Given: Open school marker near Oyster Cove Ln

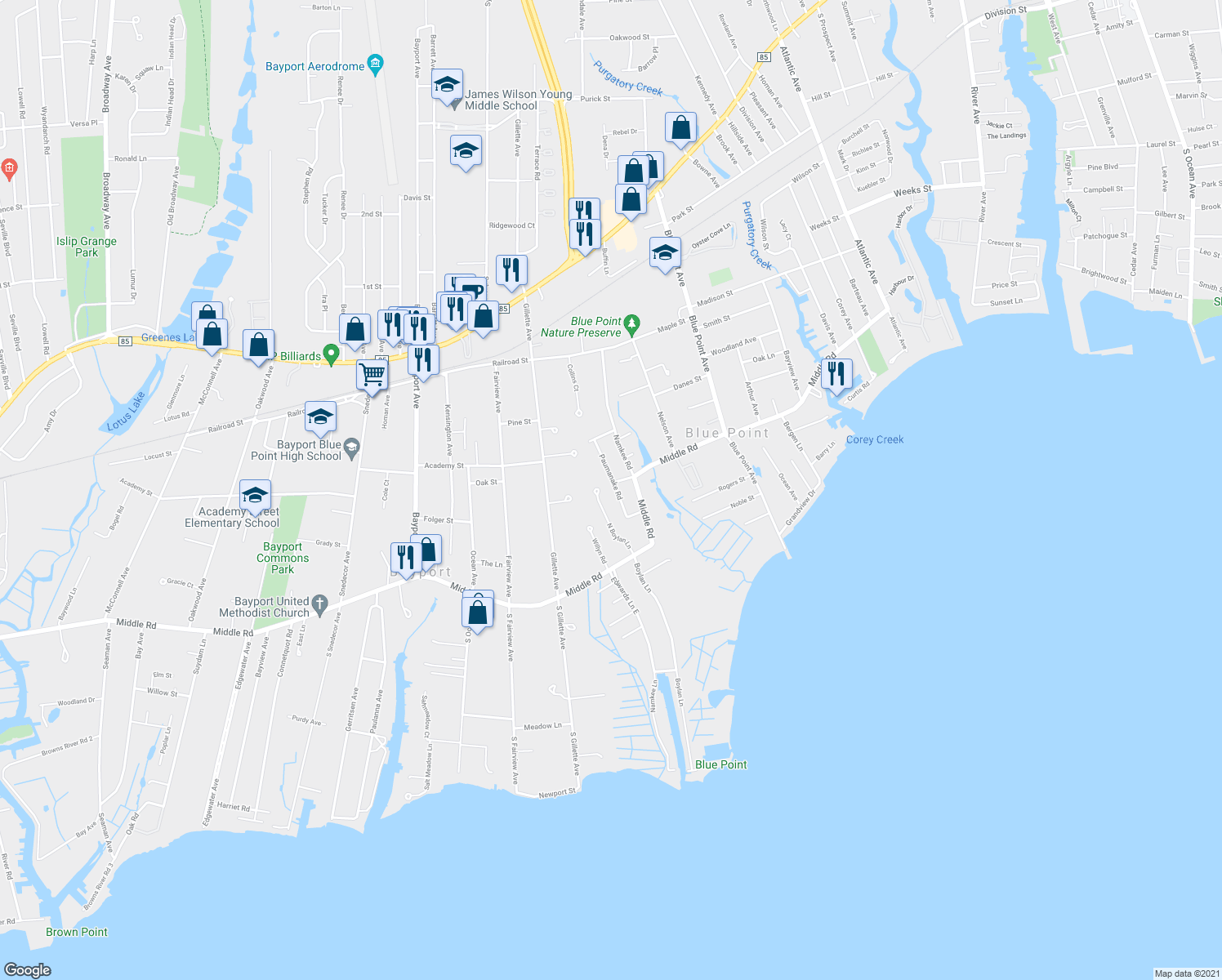Looking at the screenshot, I should tap(665, 253).
